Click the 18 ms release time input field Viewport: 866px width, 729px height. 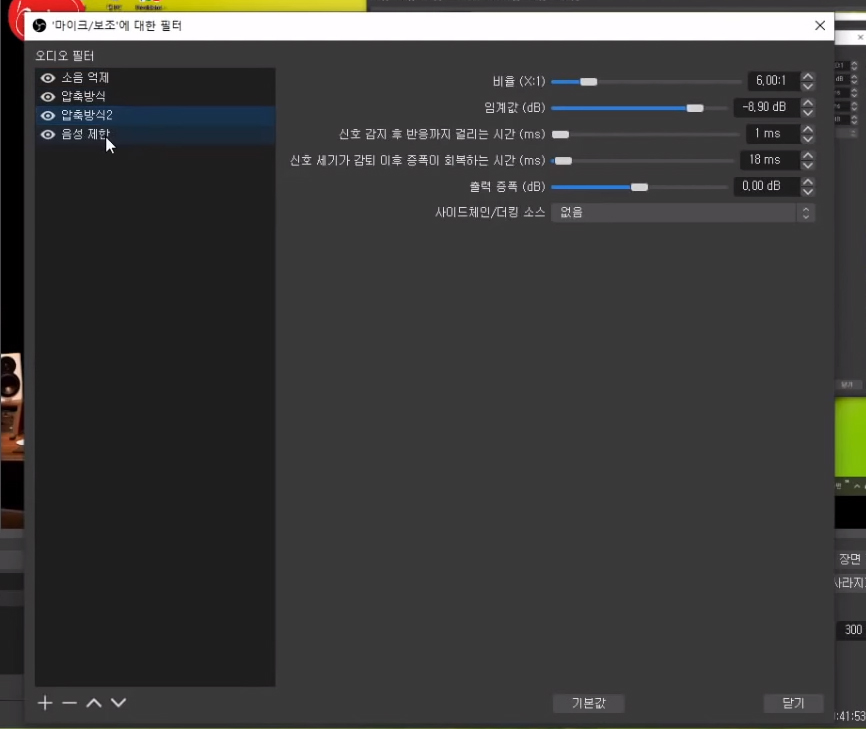click(x=768, y=160)
